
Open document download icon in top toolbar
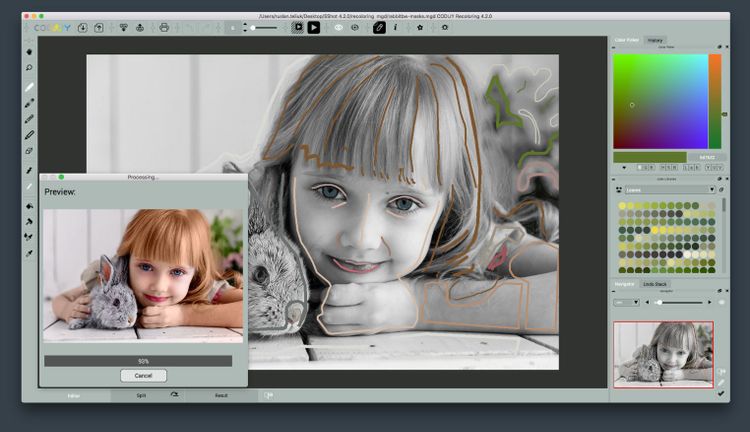pos(82,28)
